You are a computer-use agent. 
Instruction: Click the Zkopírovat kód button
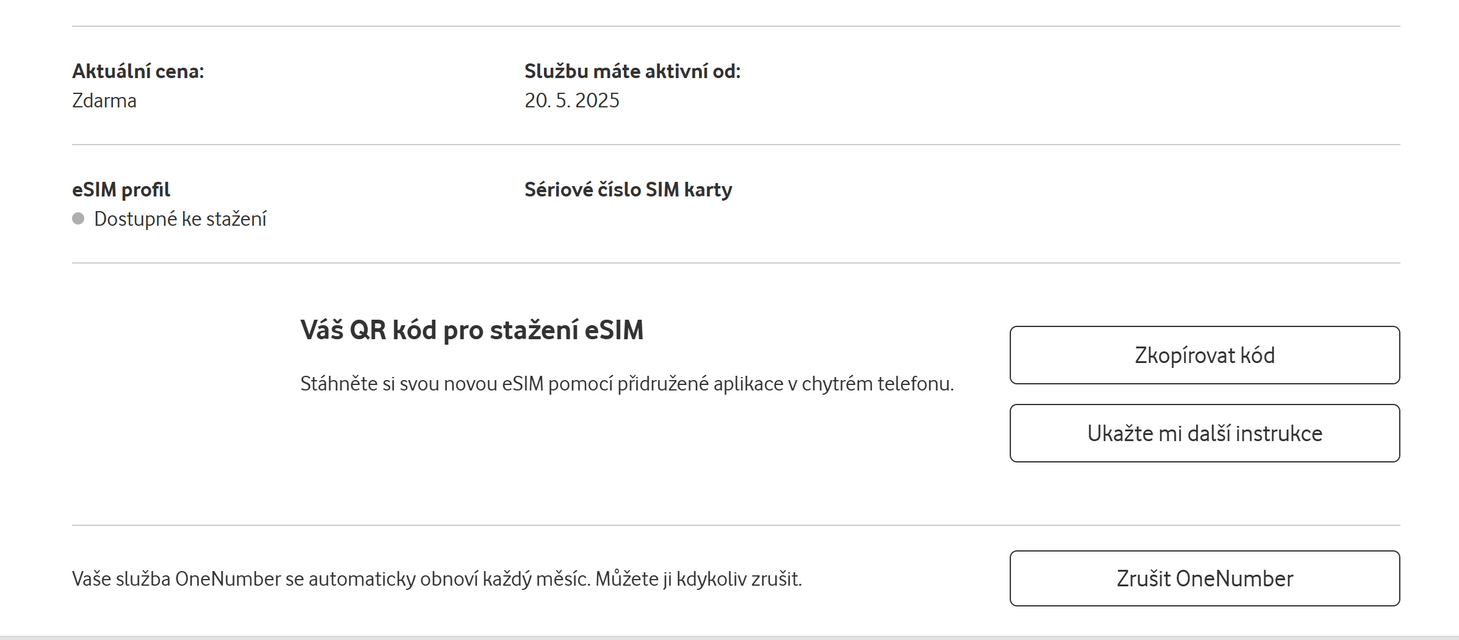(1204, 355)
